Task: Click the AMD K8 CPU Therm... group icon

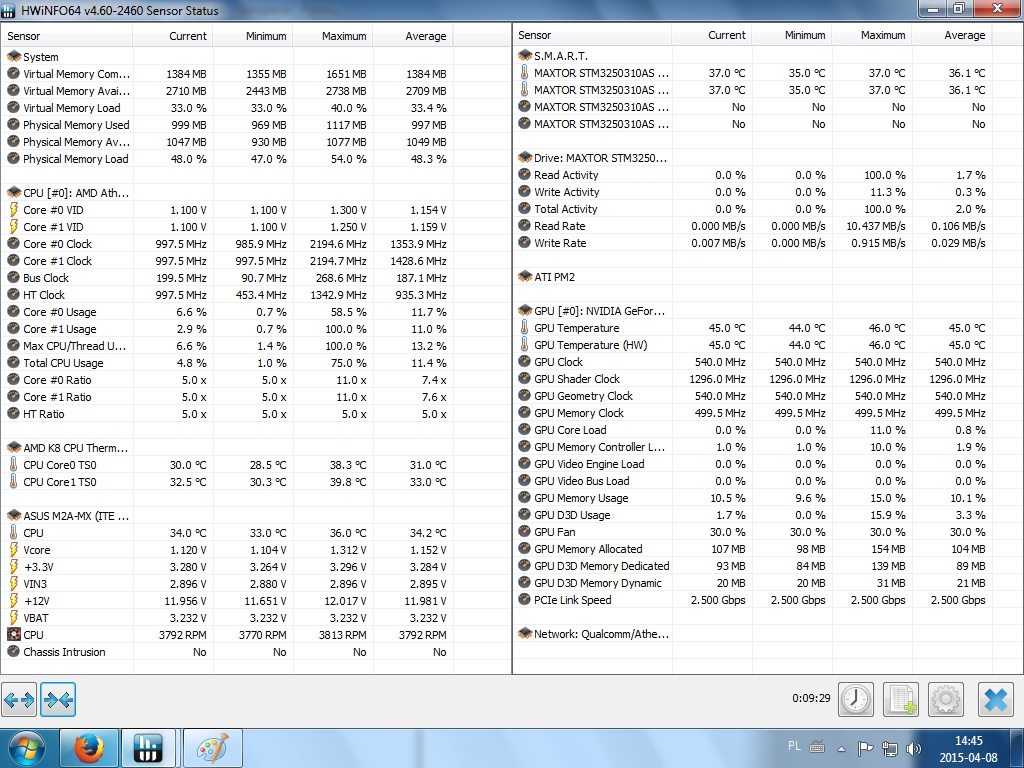Action: click(14, 447)
